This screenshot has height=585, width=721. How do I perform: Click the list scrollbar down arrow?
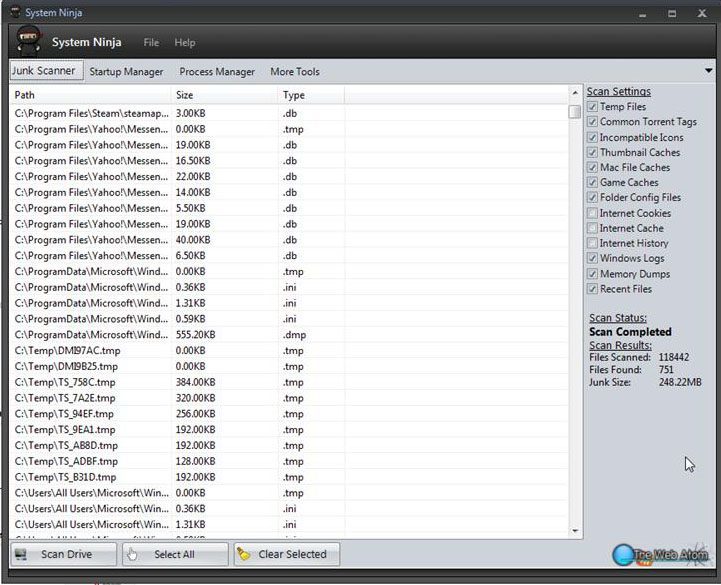tap(575, 532)
